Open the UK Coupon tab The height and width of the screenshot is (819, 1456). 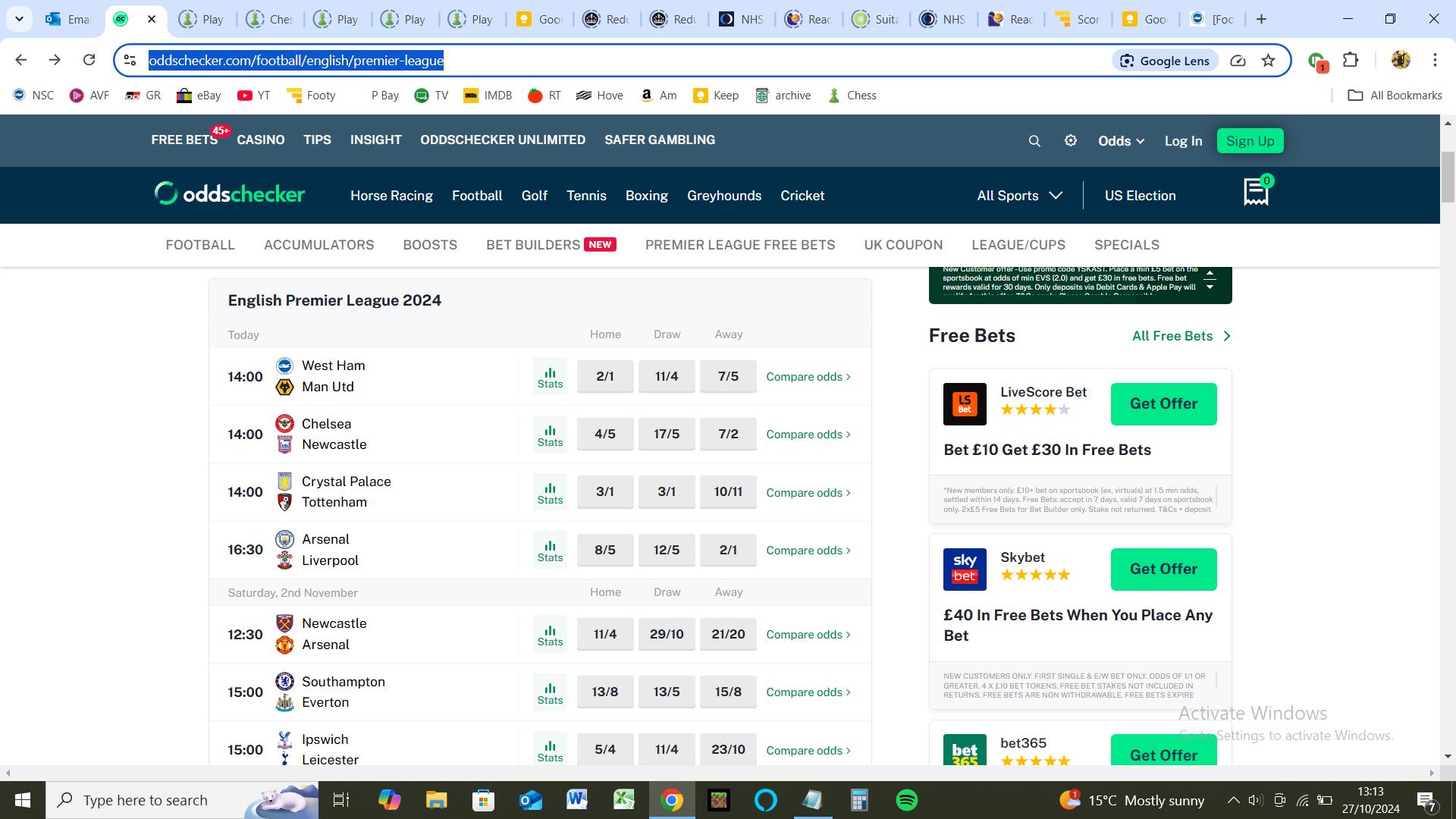coord(903,245)
